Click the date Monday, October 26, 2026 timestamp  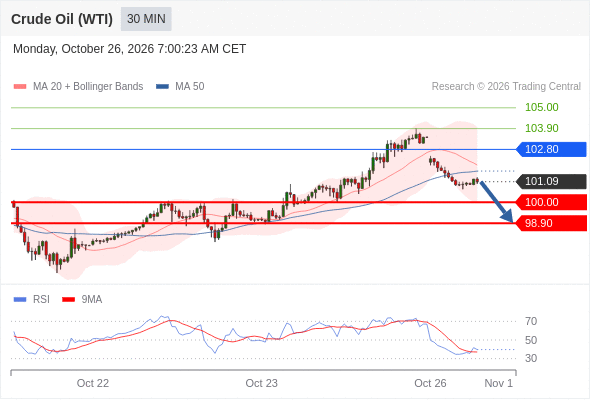pos(129,49)
